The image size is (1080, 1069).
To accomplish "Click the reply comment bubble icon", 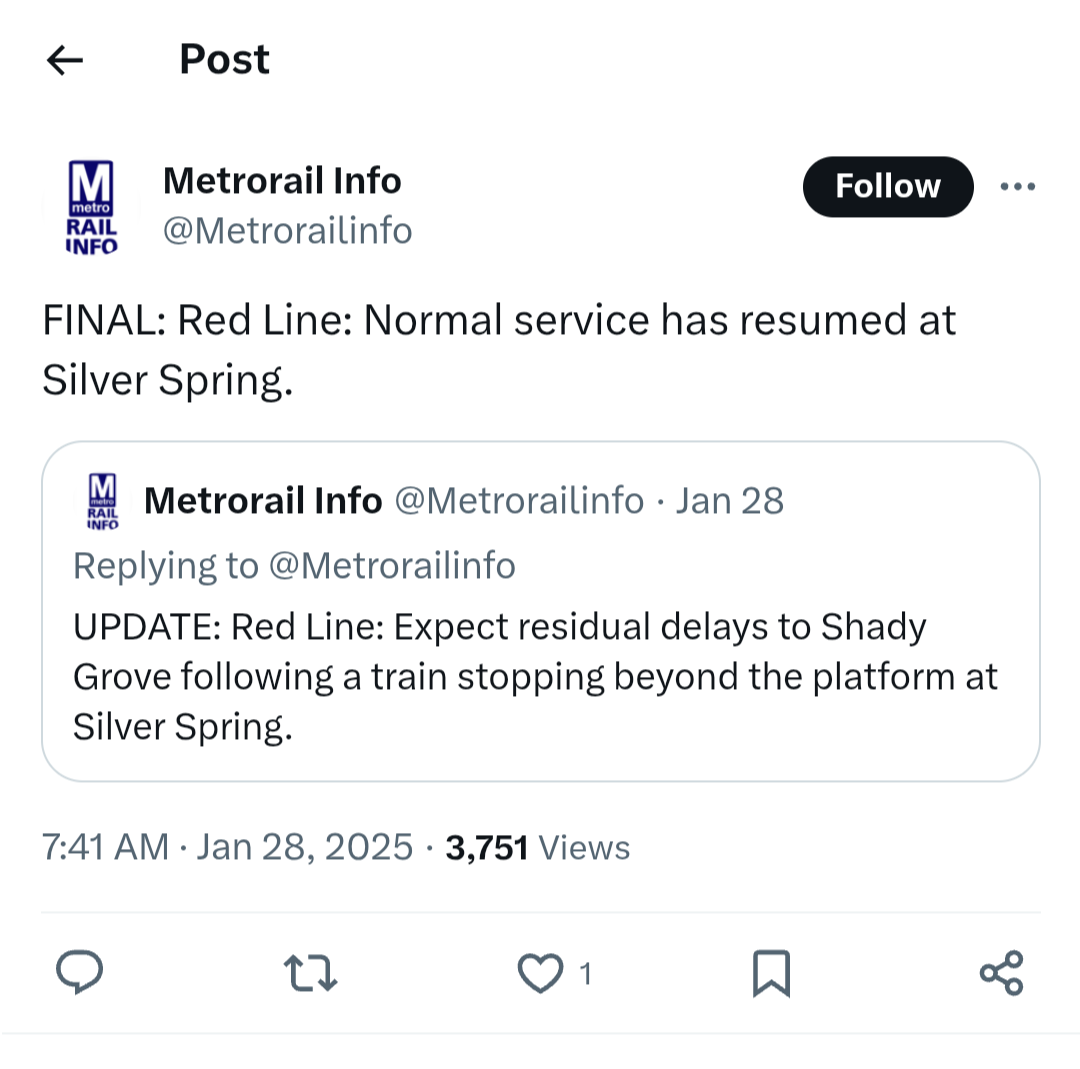I will click(79, 973).
